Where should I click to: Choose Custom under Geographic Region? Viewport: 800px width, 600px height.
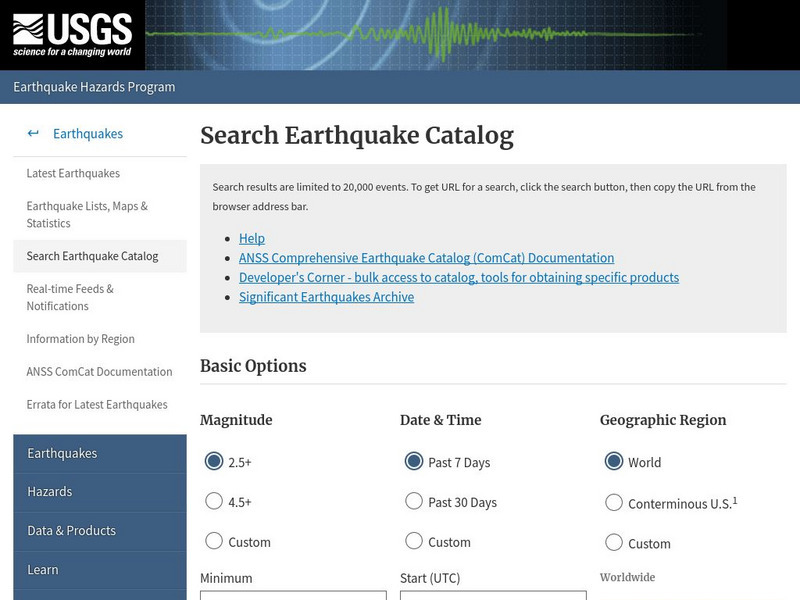tap(614, 543)
